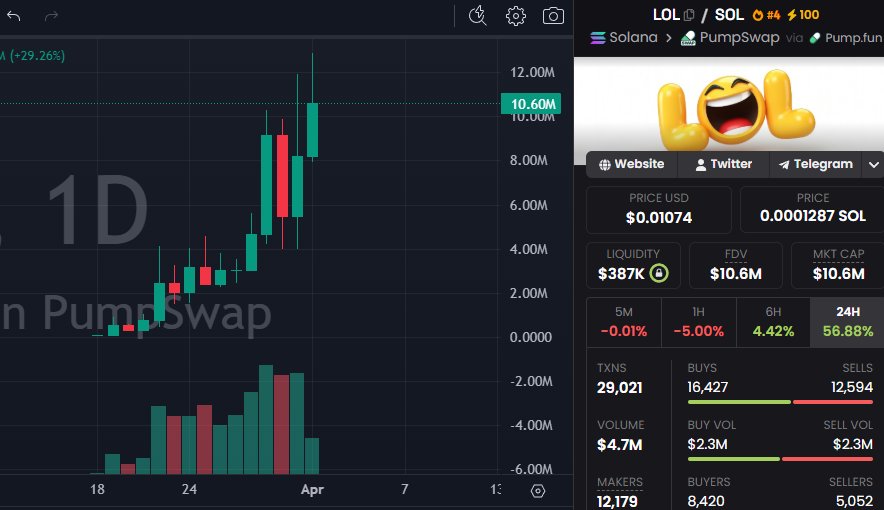Click the undo arrow in chart toolbar
Screen dimensions: 884x510
14,16
